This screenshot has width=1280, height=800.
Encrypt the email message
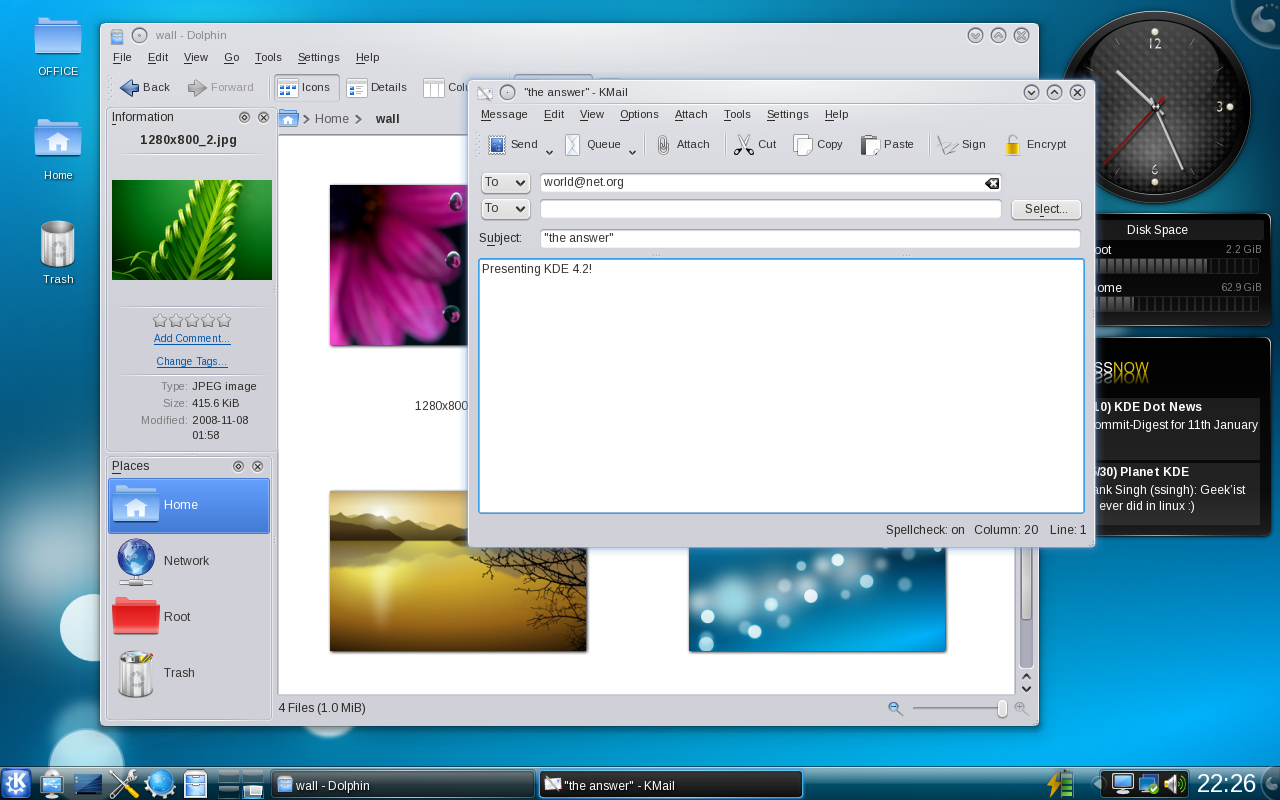[x=1036, y=144]
